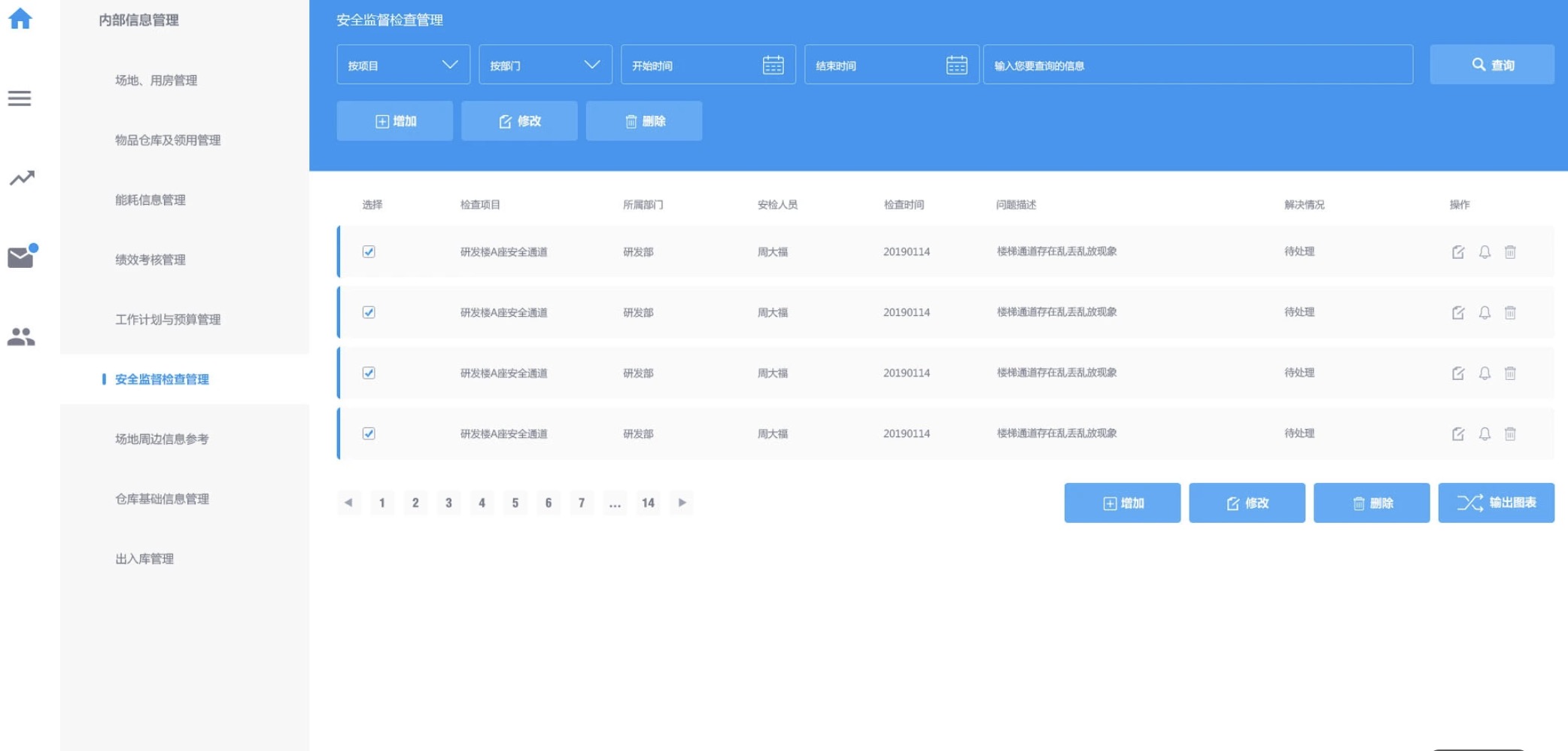This screenshot has height=751, width=1568.
Task: Click the 内部信息管理 sidebar heading
Action: (x=139, y=20)
